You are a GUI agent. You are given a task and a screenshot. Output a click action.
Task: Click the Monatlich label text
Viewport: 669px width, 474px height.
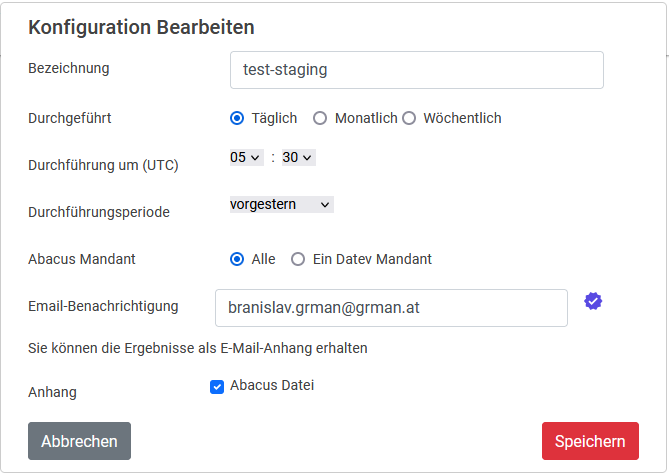(366, 118)
